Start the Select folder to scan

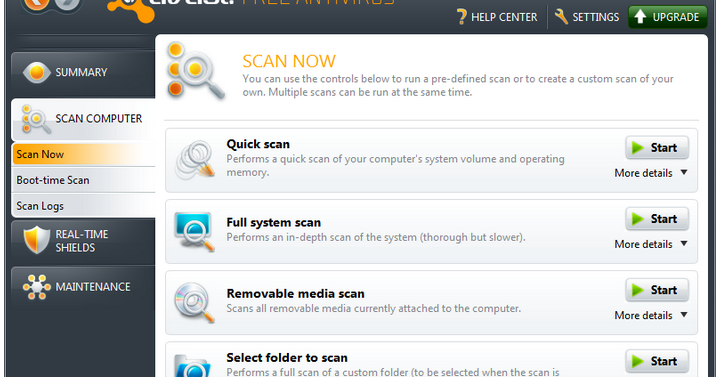pos(657,361)
